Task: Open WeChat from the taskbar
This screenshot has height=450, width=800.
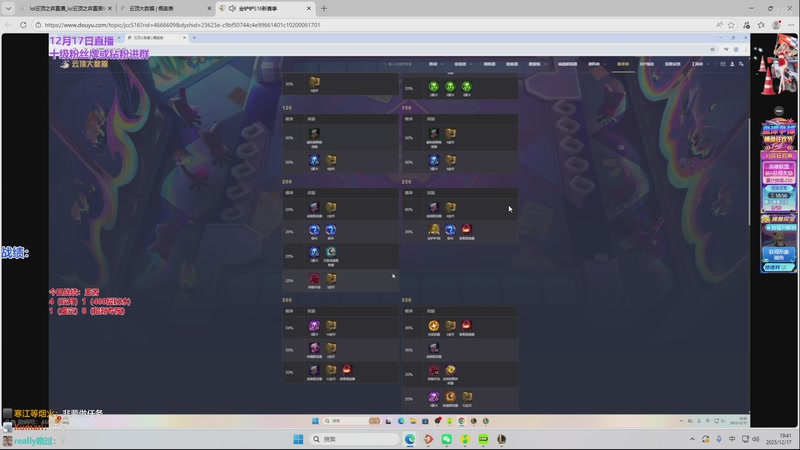Action: click(446, 439)
